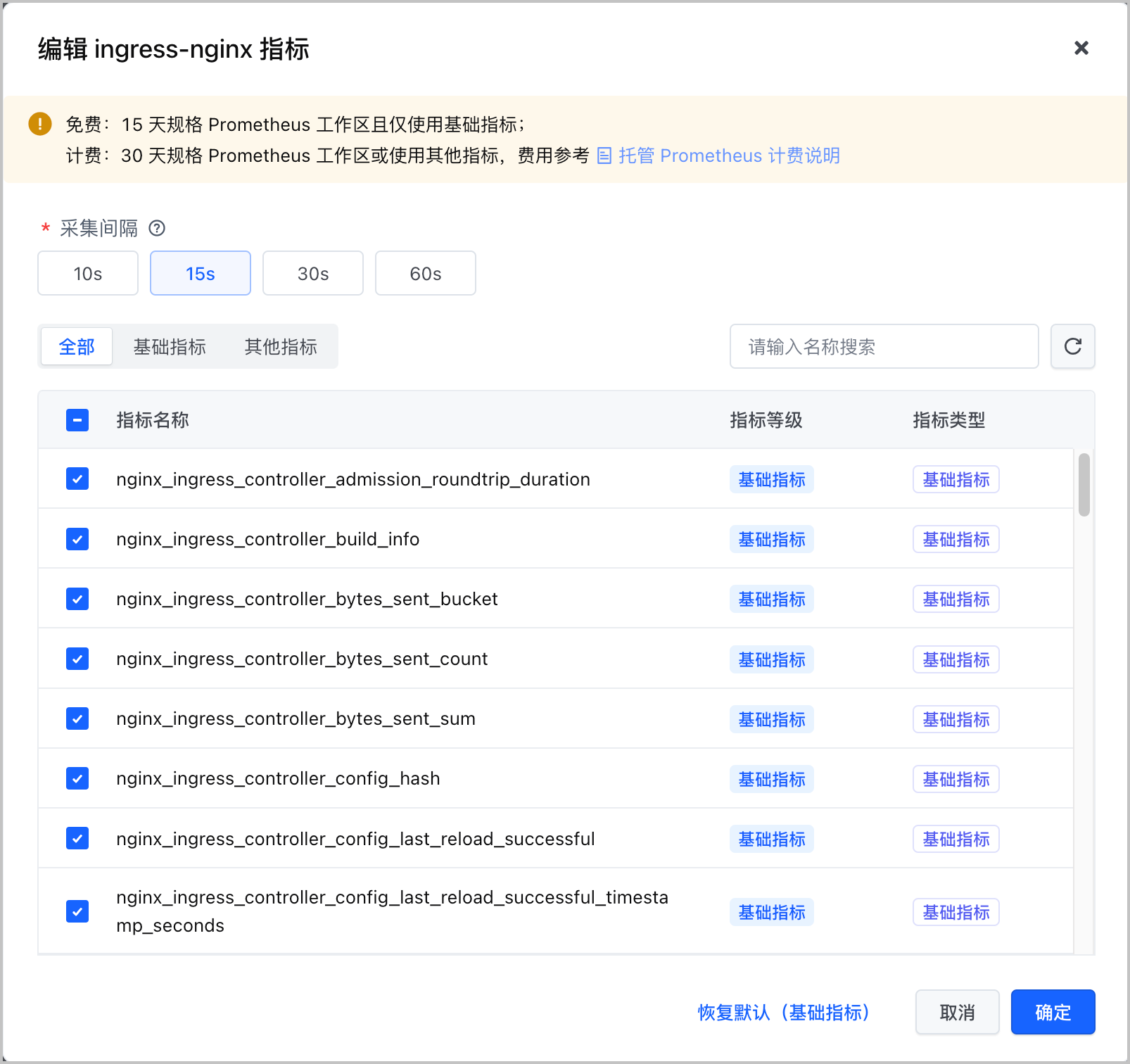Switch to the 基础指标 tab
The width and height of the screenshot is (1130, 1064).
point(170,346)
